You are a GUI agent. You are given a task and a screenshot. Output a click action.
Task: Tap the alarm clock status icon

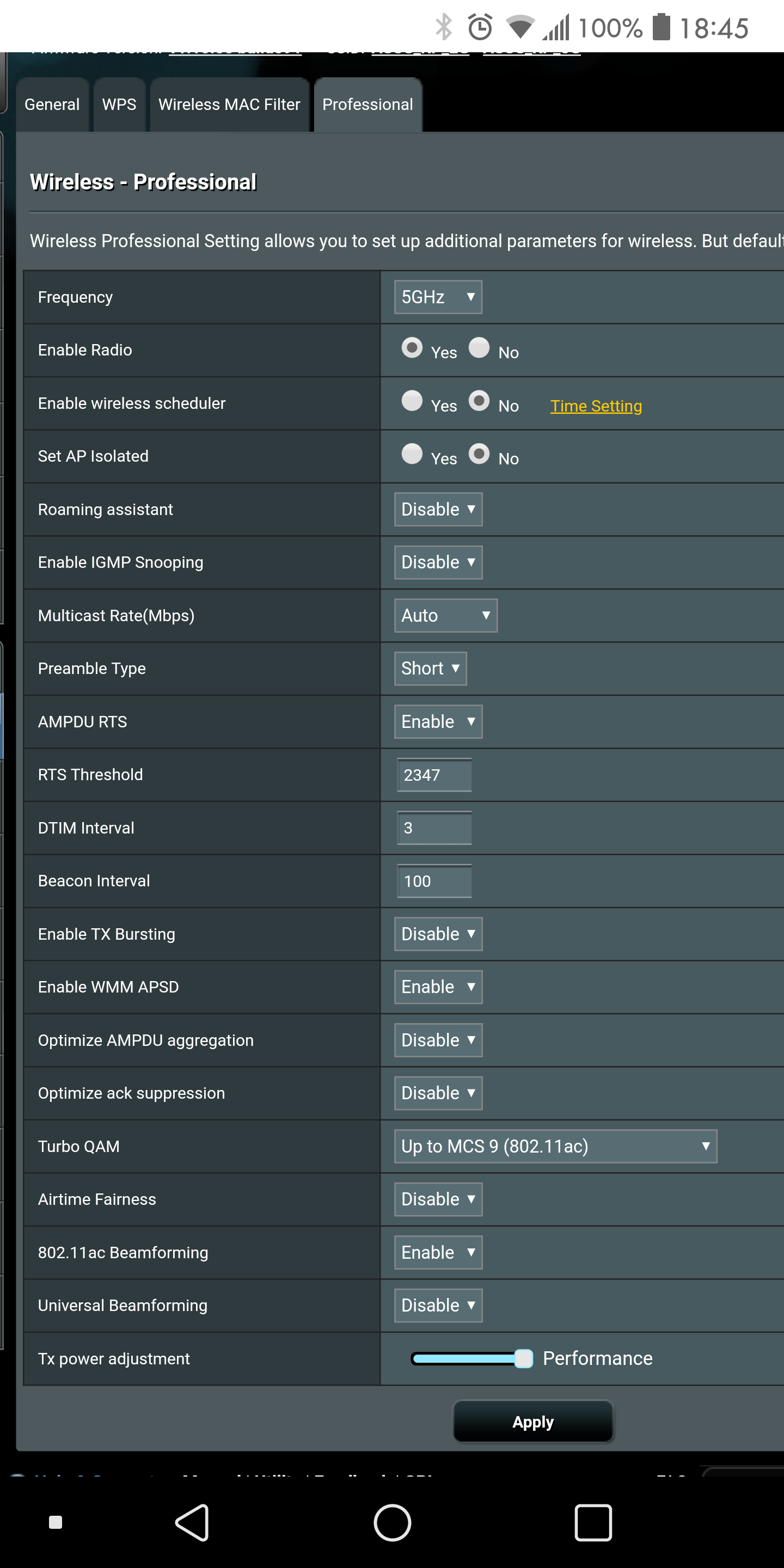click(x=480, y=27)
